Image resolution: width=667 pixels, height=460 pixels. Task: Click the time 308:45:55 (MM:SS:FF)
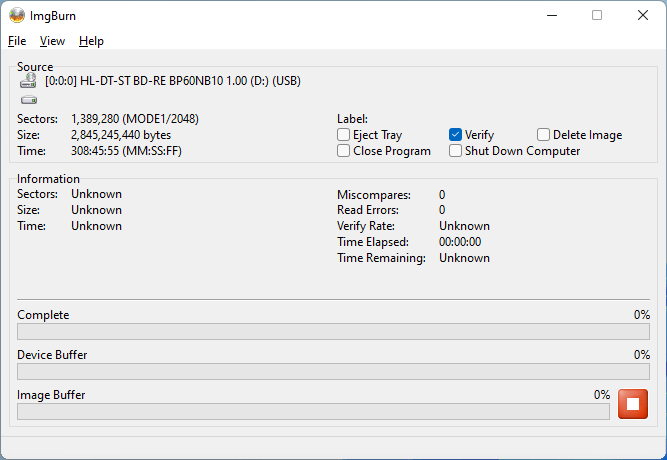coord(126,151)
